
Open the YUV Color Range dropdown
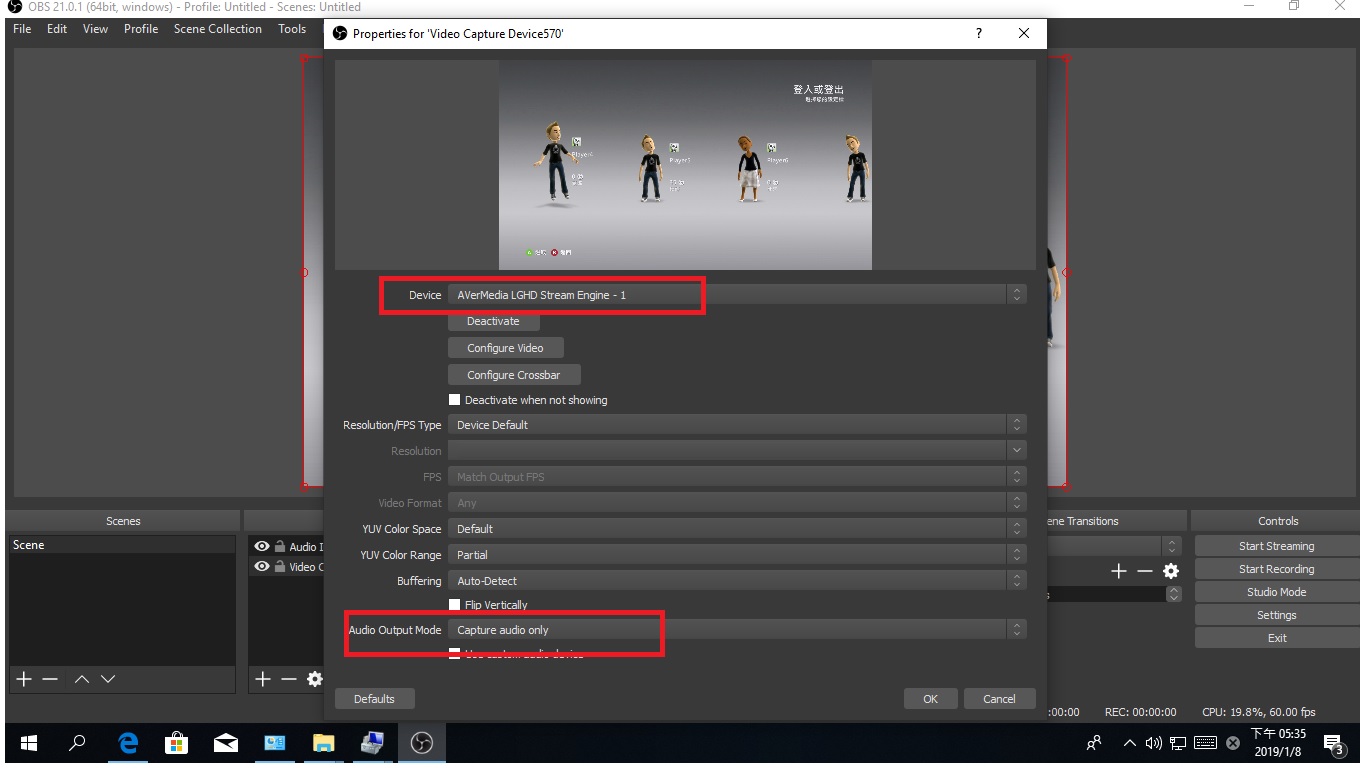point(737,555)
